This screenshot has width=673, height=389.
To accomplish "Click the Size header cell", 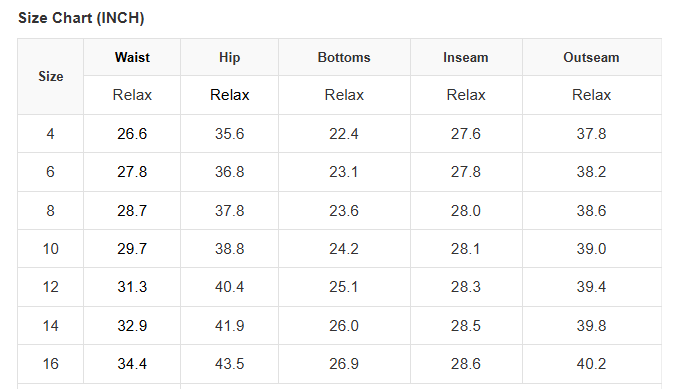I will 51,76.
